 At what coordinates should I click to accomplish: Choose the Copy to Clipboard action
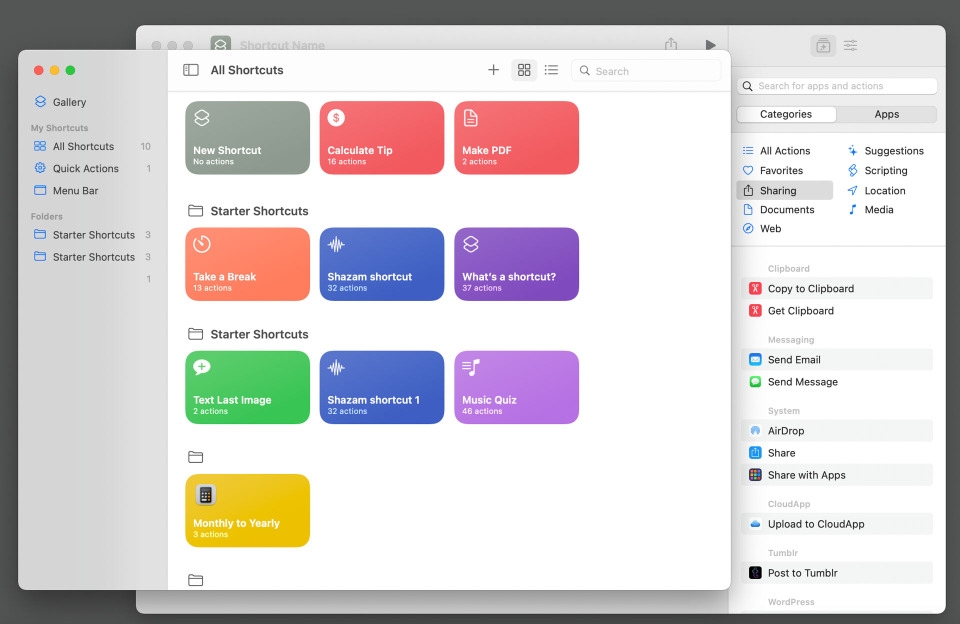click(x=837, y=288)
